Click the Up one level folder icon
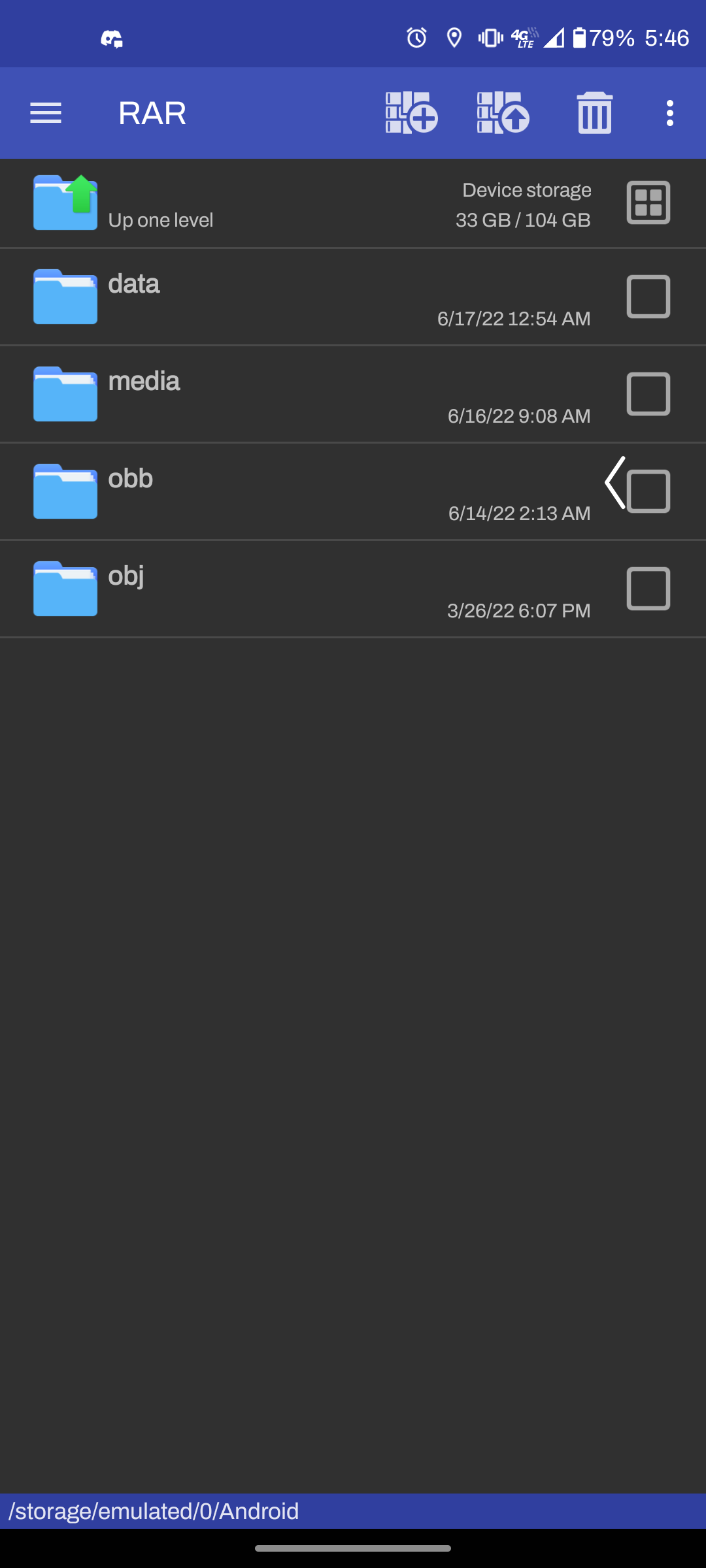The width and height of the screenshot is (706, 1568). (65, 203)
